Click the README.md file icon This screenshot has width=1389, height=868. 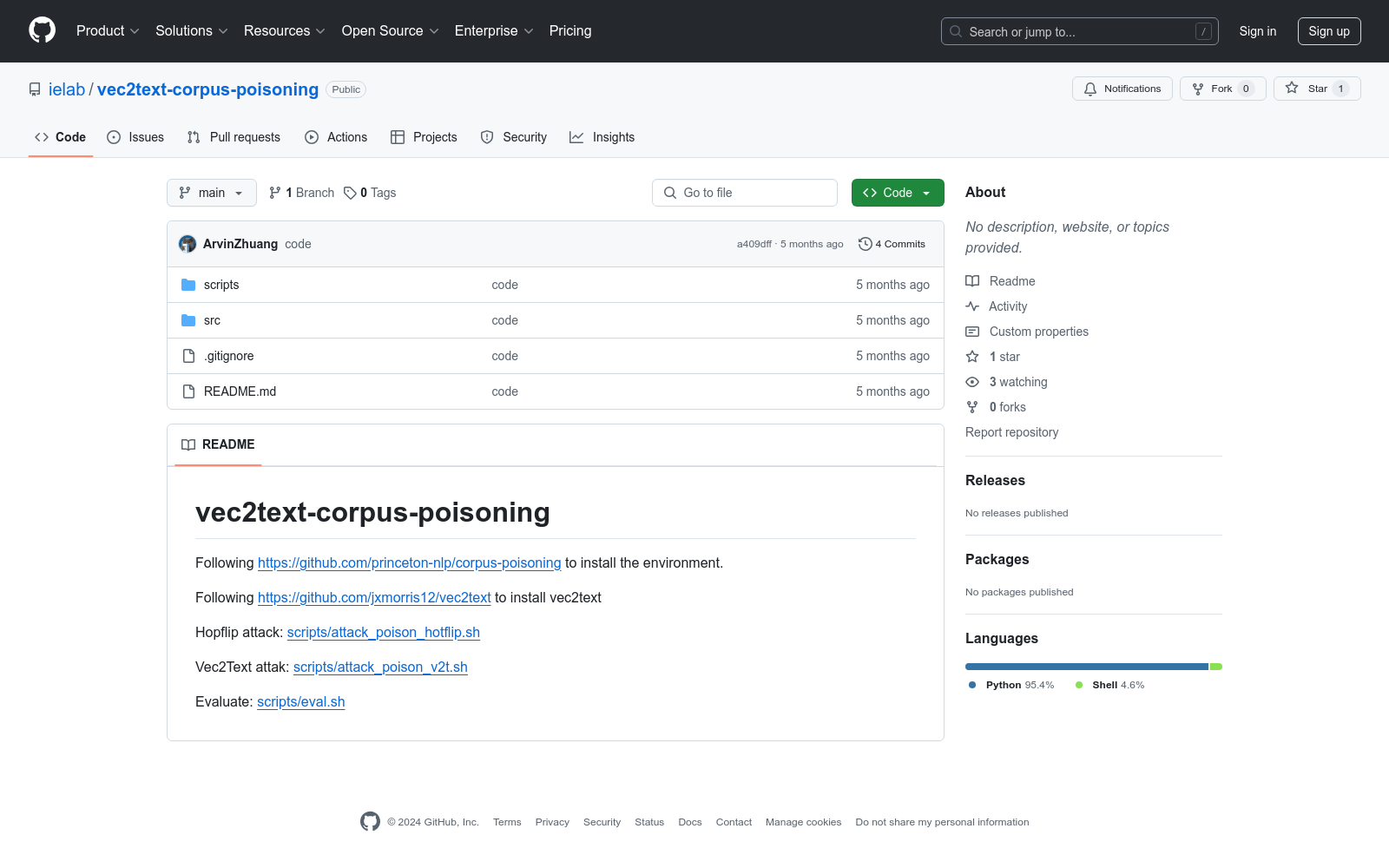click(x=188, y=391)
